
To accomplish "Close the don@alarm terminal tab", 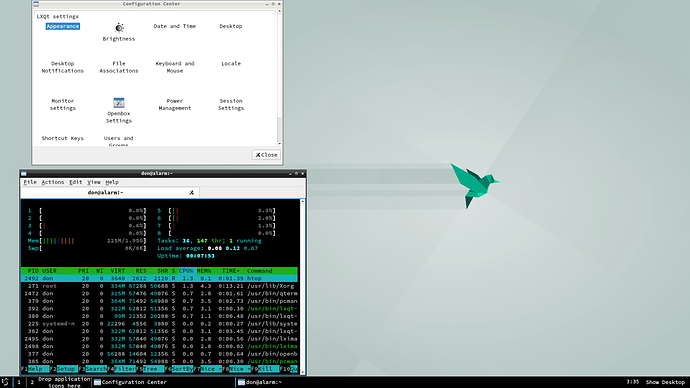I will click(191, 193).
